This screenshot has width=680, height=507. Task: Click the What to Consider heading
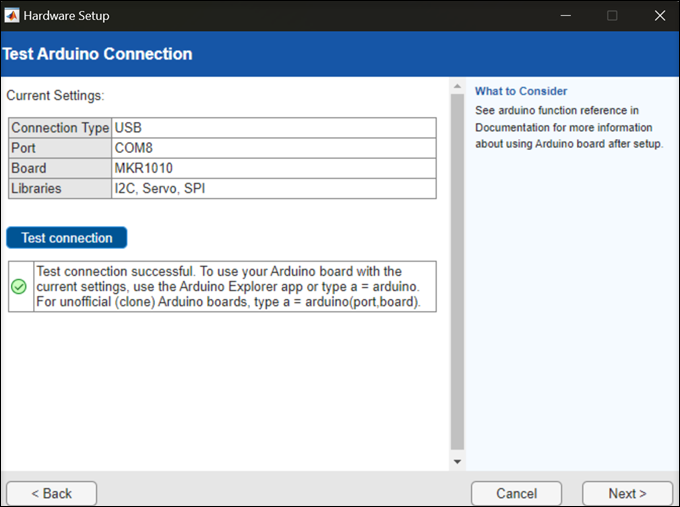click(521, 91)
